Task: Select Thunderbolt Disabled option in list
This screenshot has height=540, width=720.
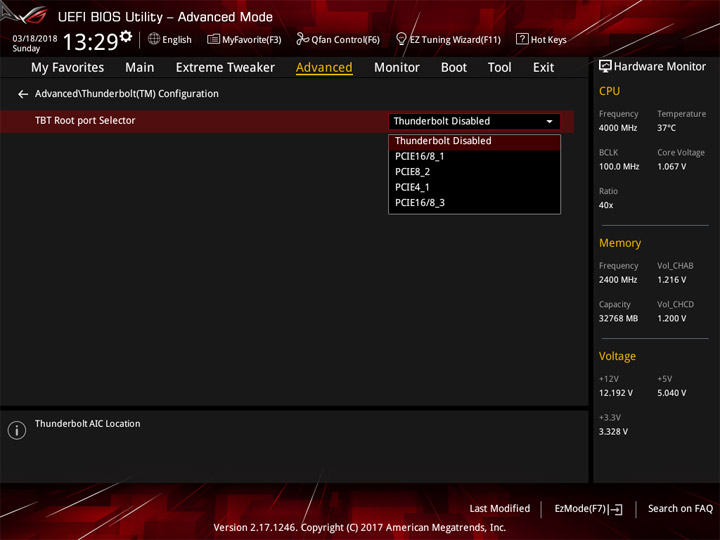Action: click(474, 141)
